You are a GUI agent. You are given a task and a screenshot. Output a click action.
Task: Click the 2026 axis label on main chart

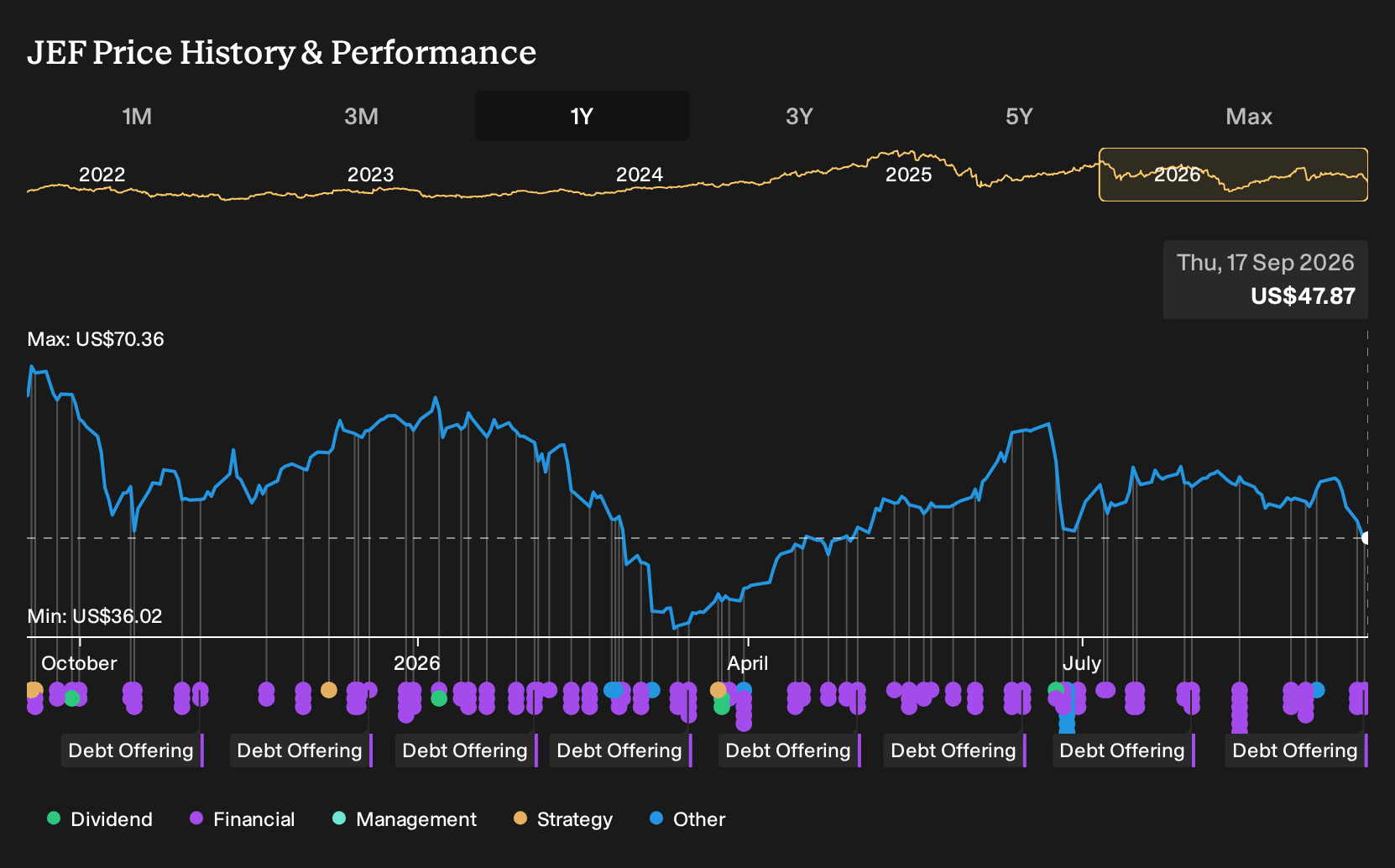[x=416, y=663]
